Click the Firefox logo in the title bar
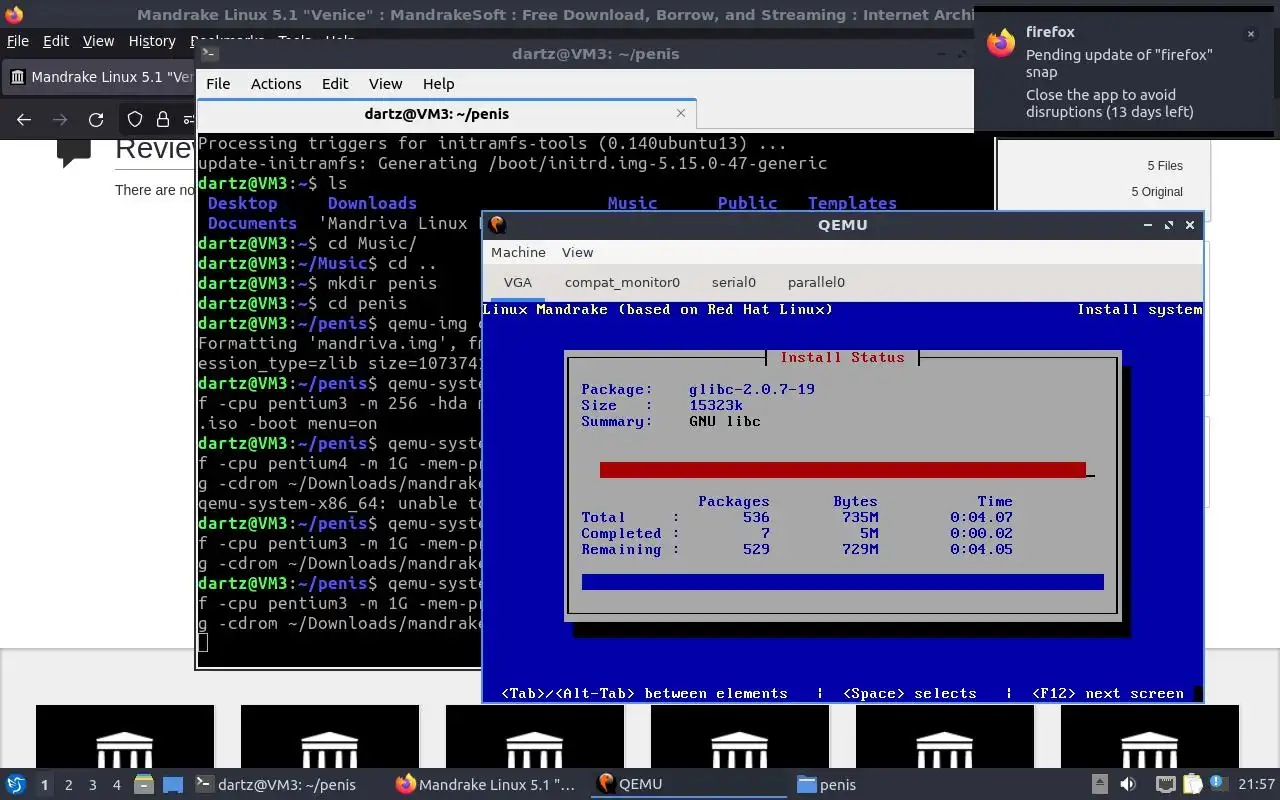Screen dimensions: 1280x800 (x=13, y=14)
